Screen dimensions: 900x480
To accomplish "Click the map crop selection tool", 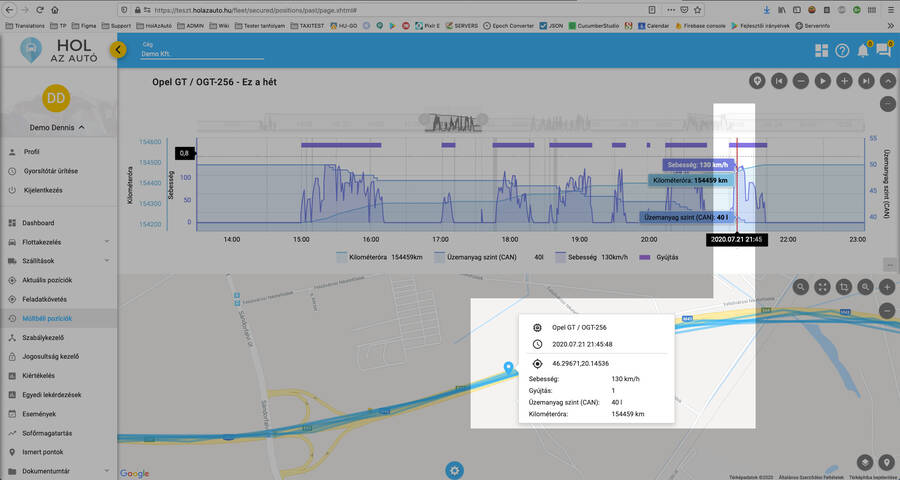I will click(845, 287).
